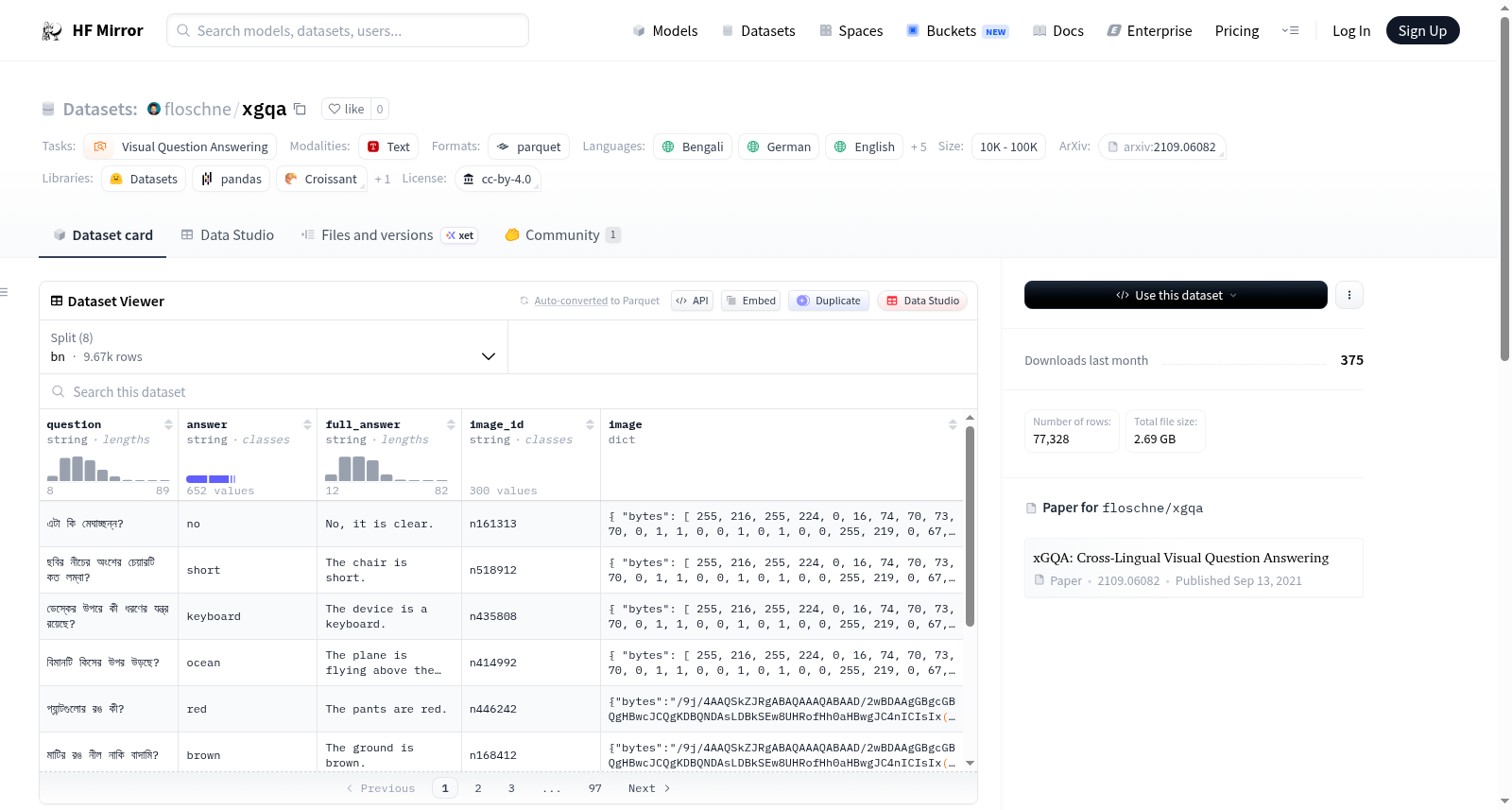Click the answer classes distribution bar
The image size is (1512, 810).
pos(212,479)
